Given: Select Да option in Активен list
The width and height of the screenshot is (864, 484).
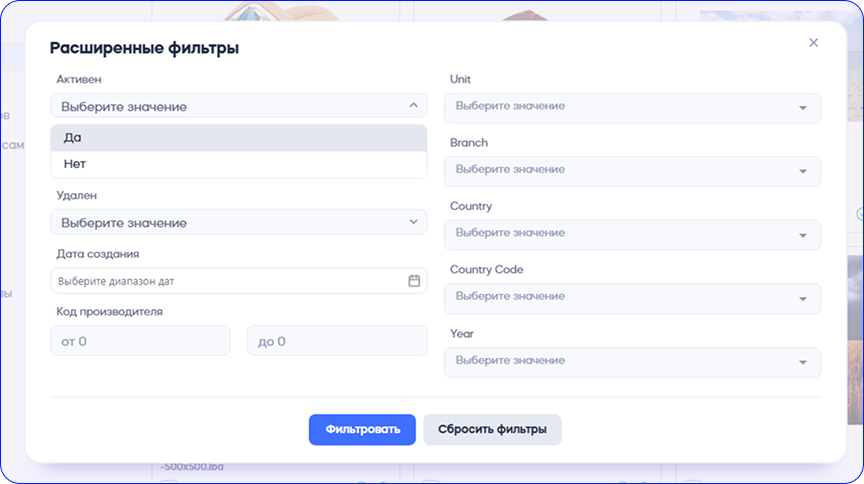Looking at the screenshot, I should 238,138.
